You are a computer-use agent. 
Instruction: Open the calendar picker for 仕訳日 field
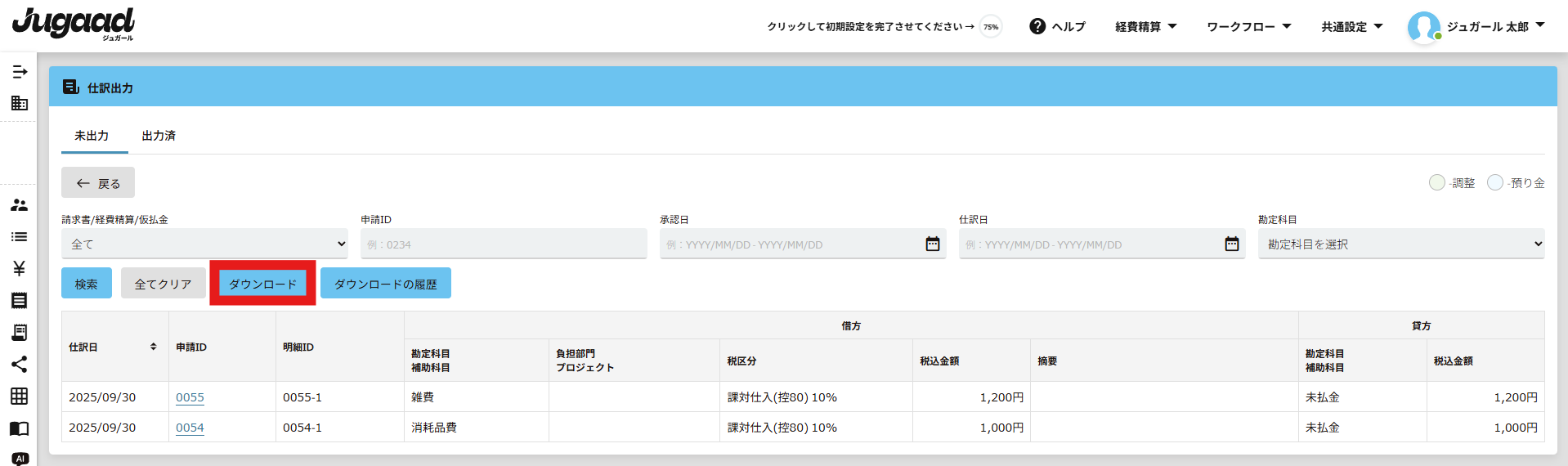point(1231,244)
